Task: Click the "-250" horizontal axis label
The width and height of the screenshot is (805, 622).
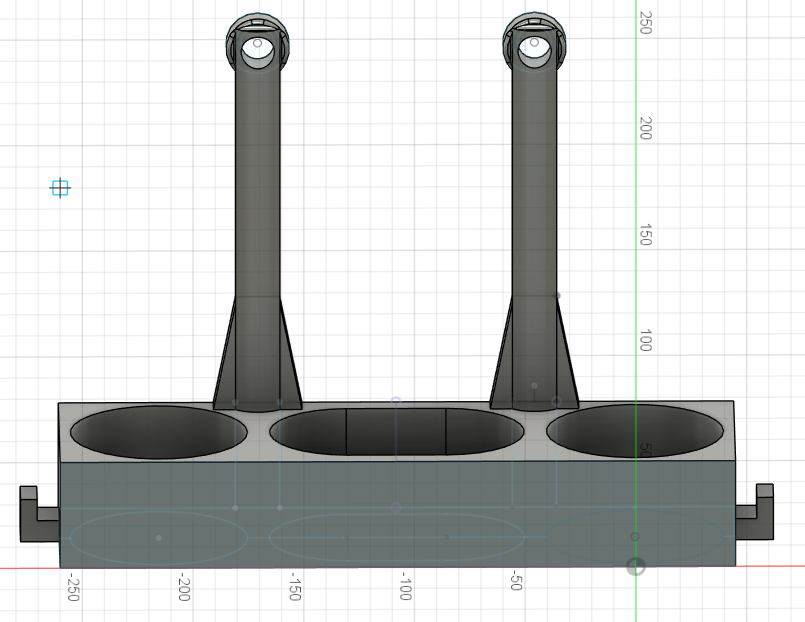Action: [x=73, y=589]
